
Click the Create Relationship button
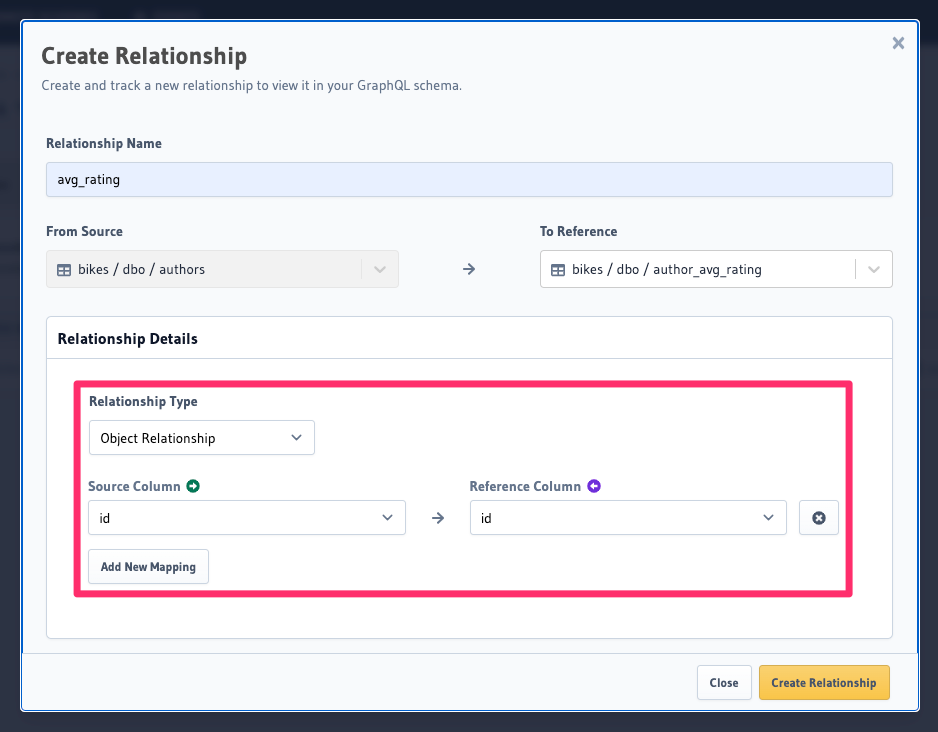824,682
